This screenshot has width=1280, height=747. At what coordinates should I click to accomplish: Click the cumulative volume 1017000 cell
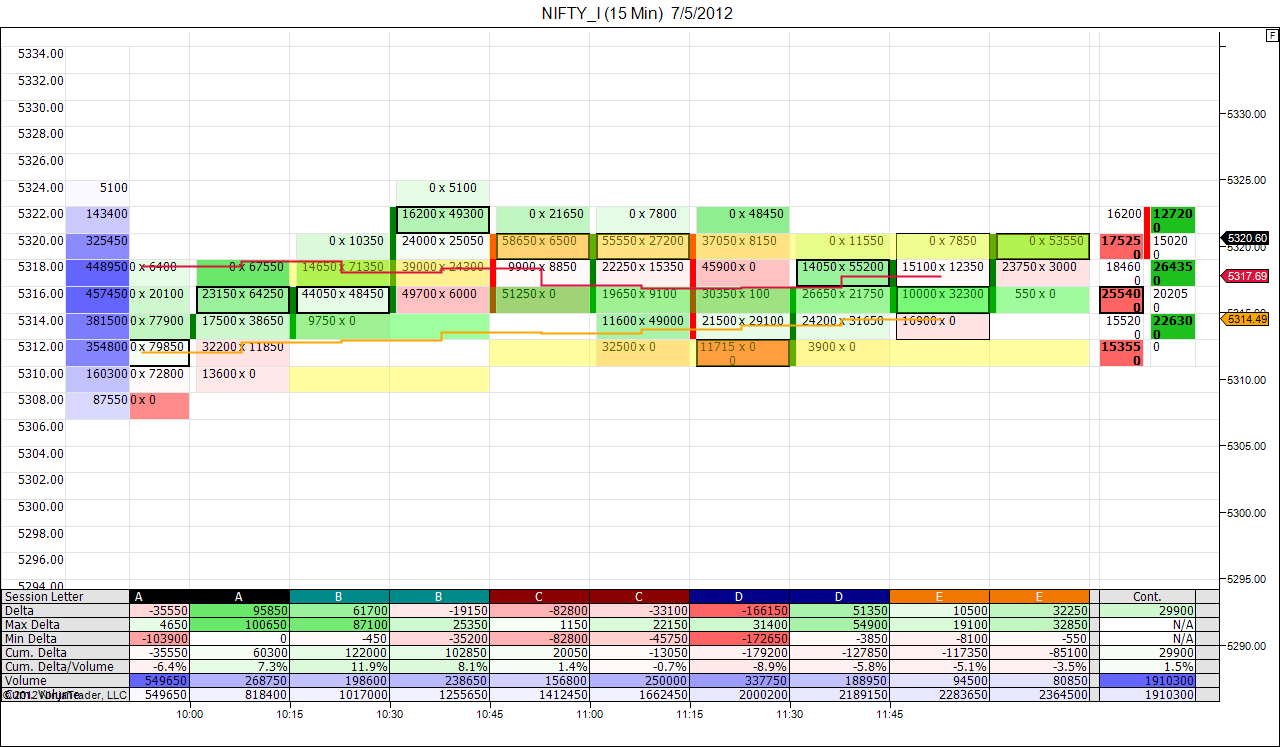(x=339, y=695)
